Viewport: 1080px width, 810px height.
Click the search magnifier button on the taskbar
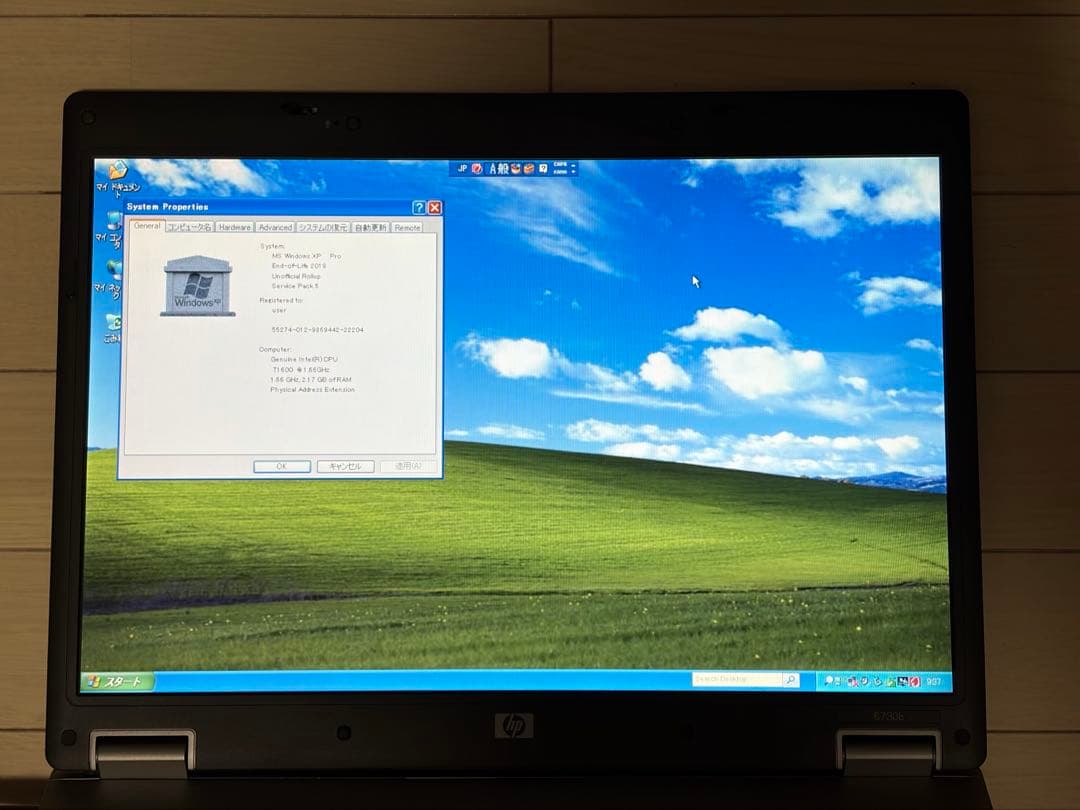[791, 679]
